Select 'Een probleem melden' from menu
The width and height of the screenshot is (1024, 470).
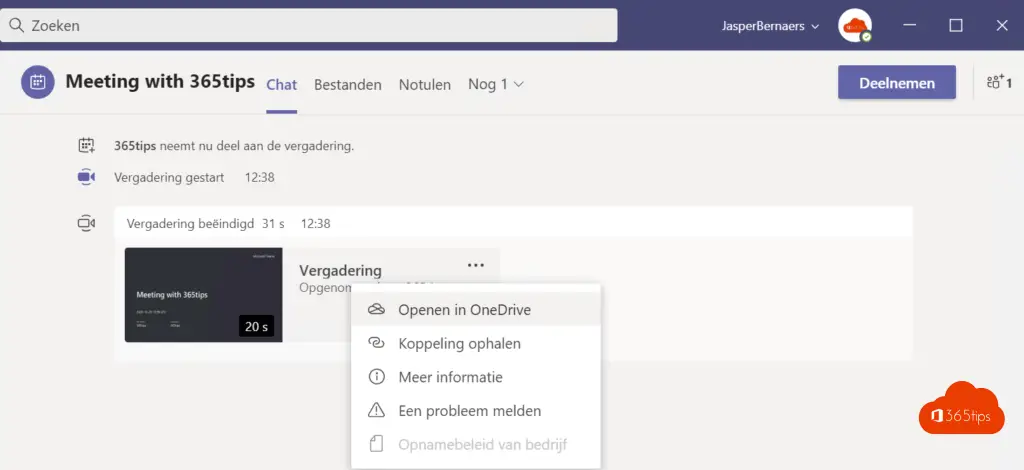point(469,410)
